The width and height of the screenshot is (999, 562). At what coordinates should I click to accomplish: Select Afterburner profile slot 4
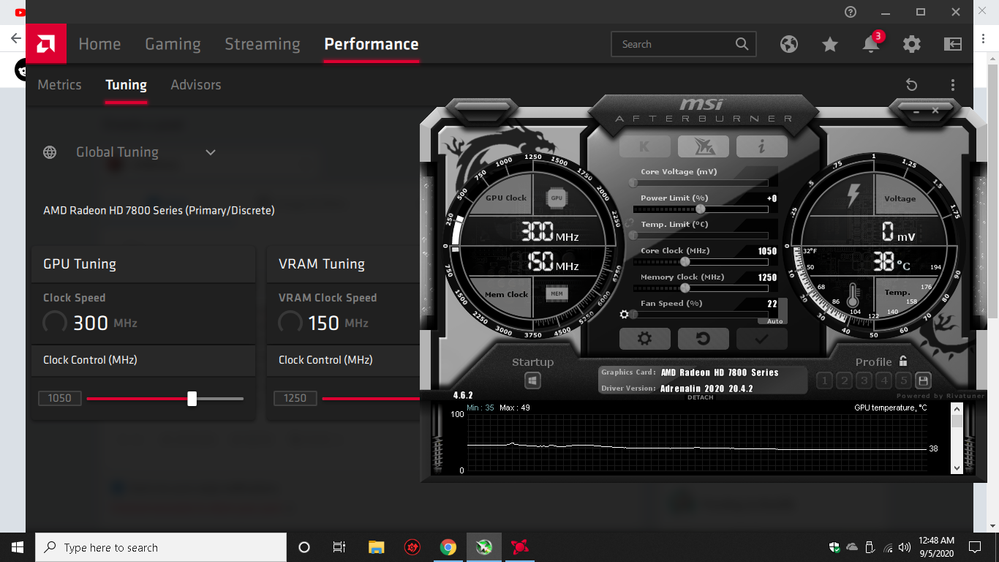pyautogui.click(x=884, y=381)
